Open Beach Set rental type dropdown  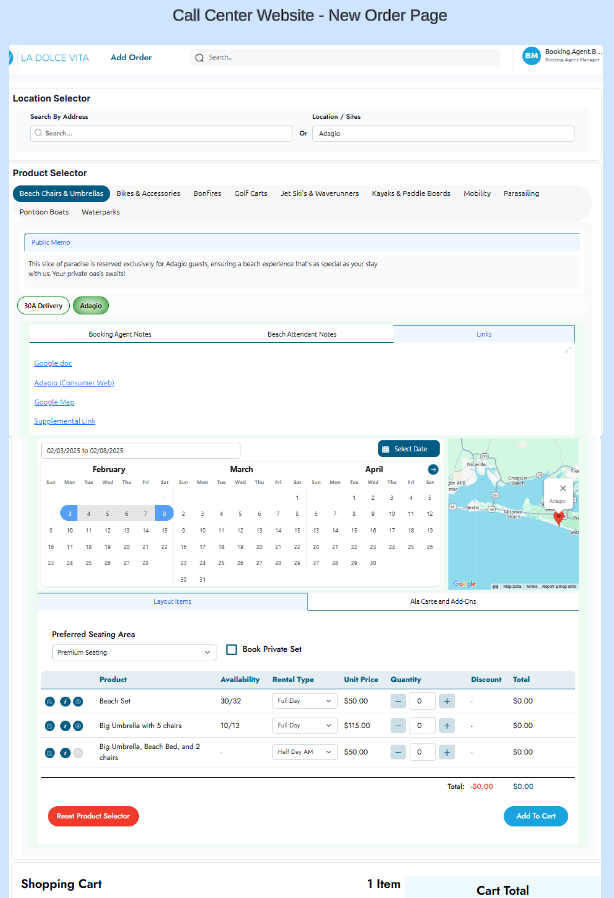[x=304, y=701]
